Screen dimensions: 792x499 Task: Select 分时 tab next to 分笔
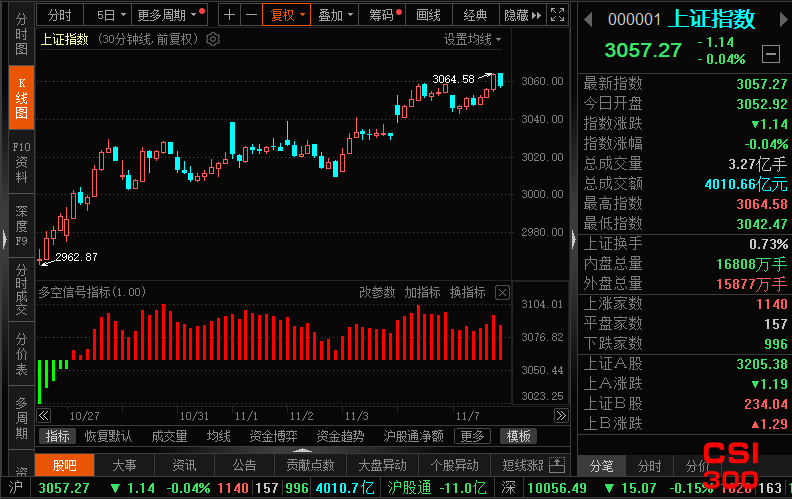pyautogui.click(x=650, y=466)
